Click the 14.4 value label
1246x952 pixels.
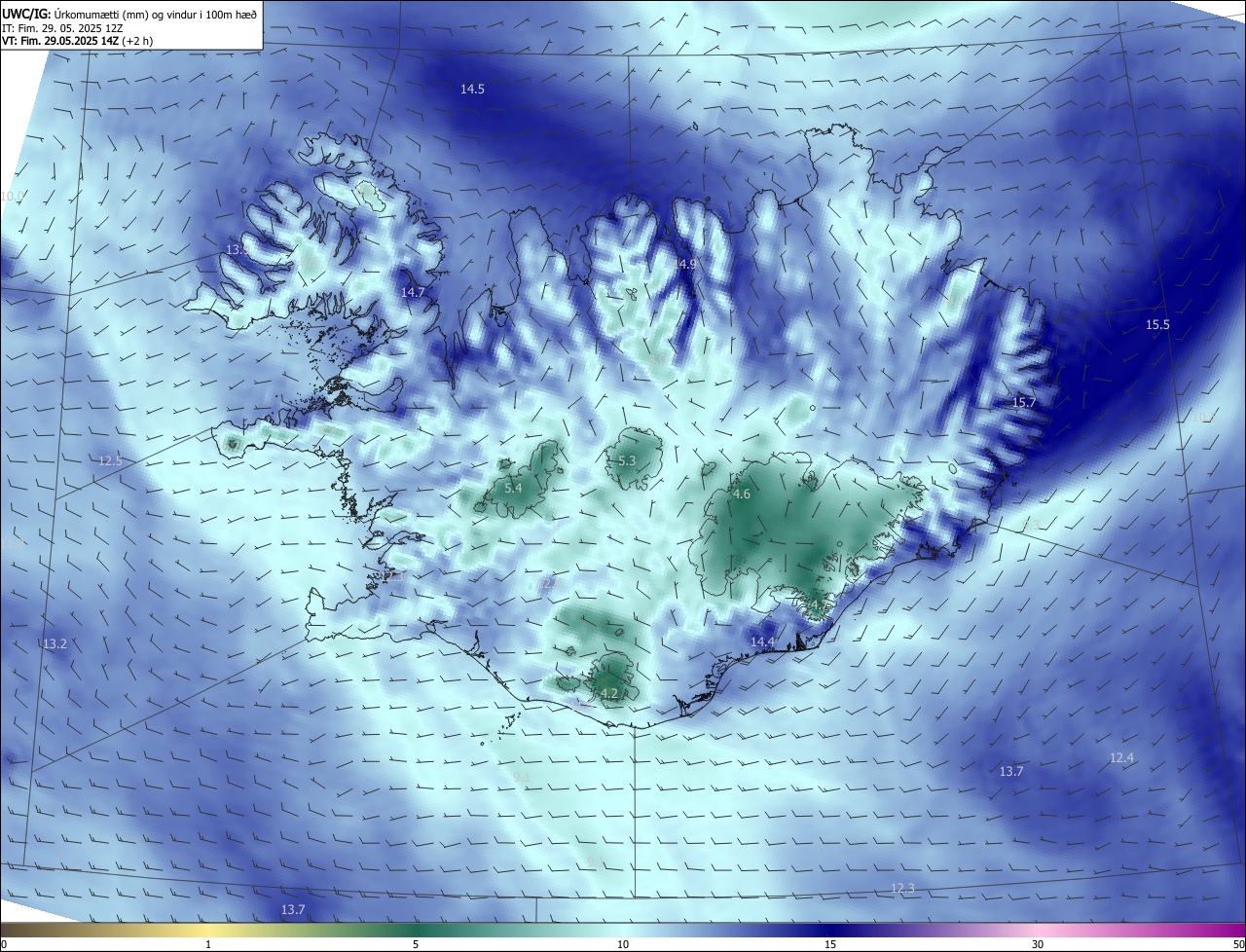pos(763,641)
